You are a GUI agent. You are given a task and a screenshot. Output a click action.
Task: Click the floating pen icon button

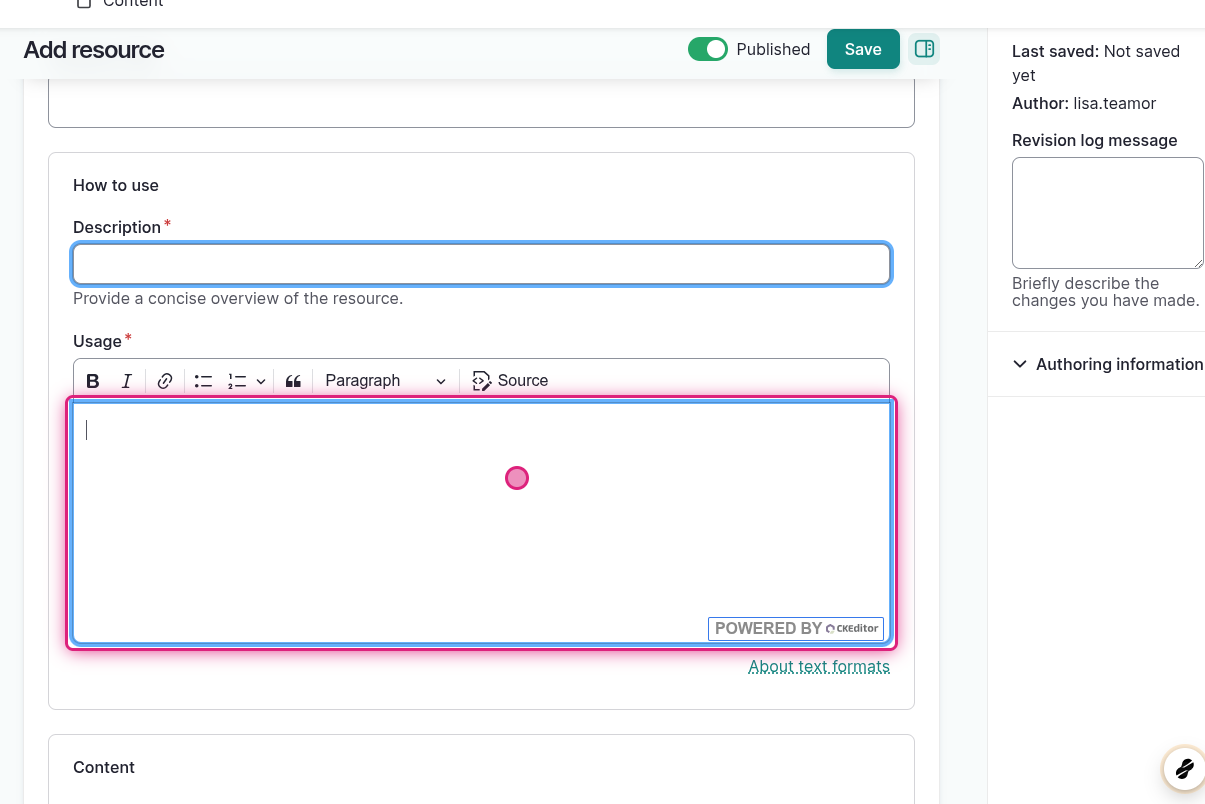point(1184,768)
